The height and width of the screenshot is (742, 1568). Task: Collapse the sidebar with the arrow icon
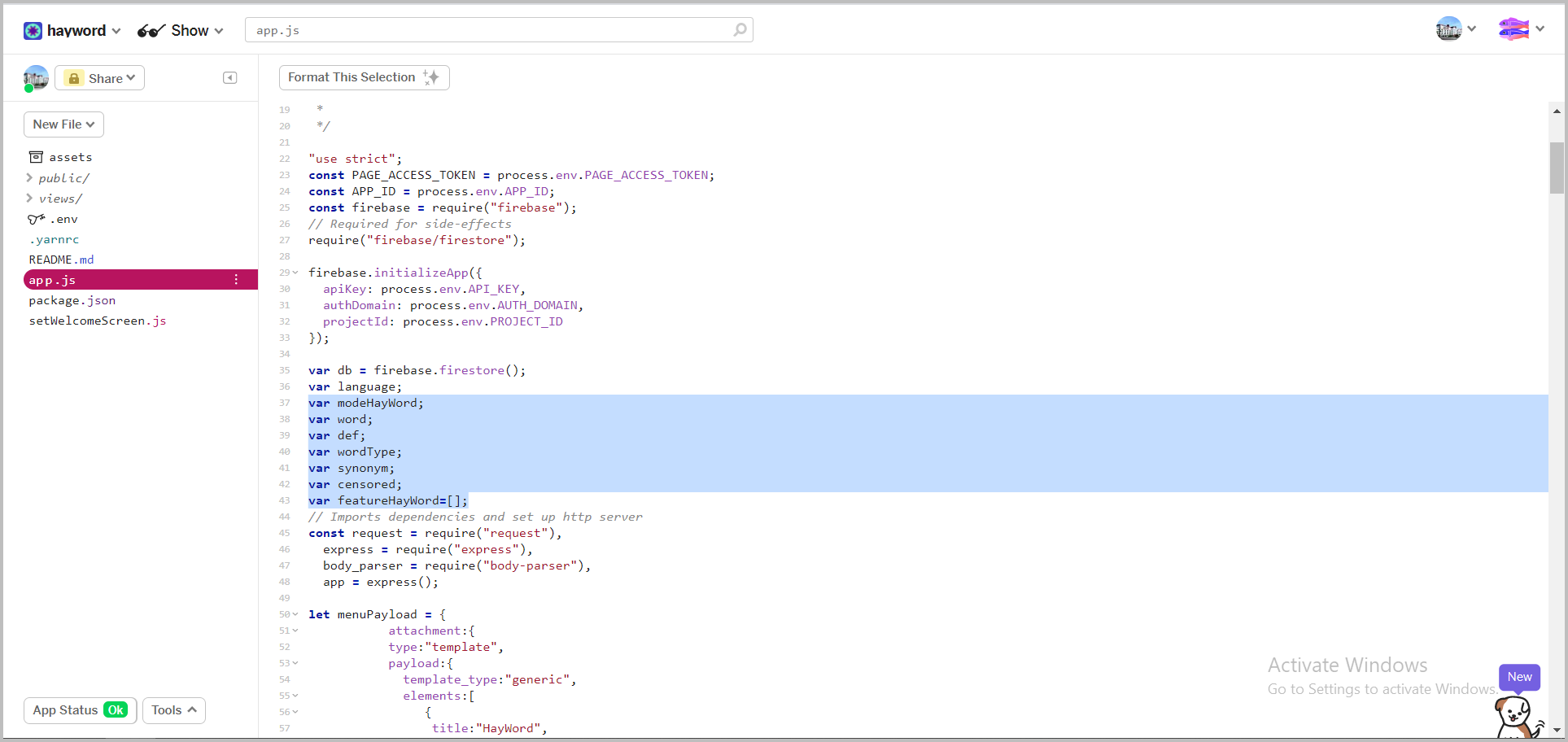click(x=230, y=78)
